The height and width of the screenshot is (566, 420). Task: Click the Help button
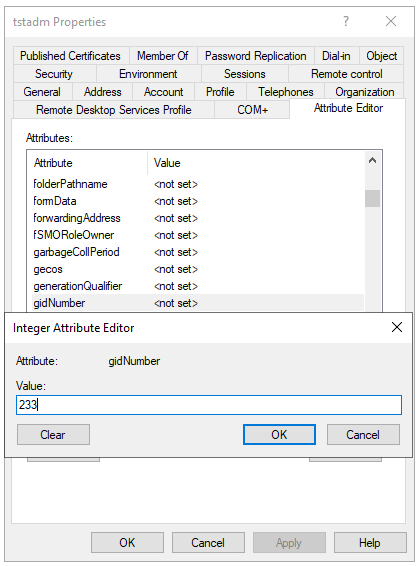coord(370,543)
